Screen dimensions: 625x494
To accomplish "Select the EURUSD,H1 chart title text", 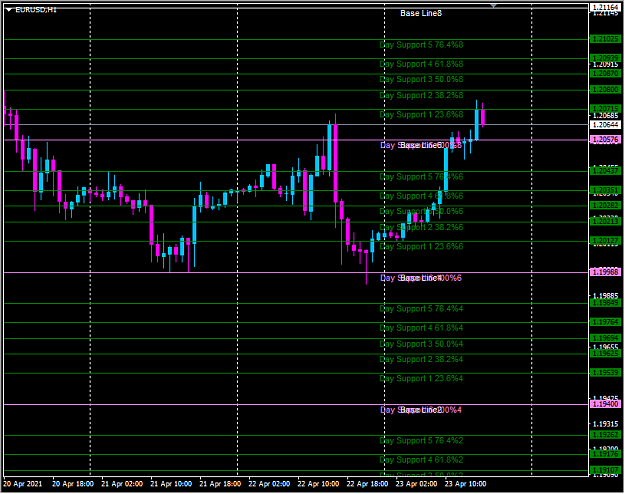I will pos(36,10).
